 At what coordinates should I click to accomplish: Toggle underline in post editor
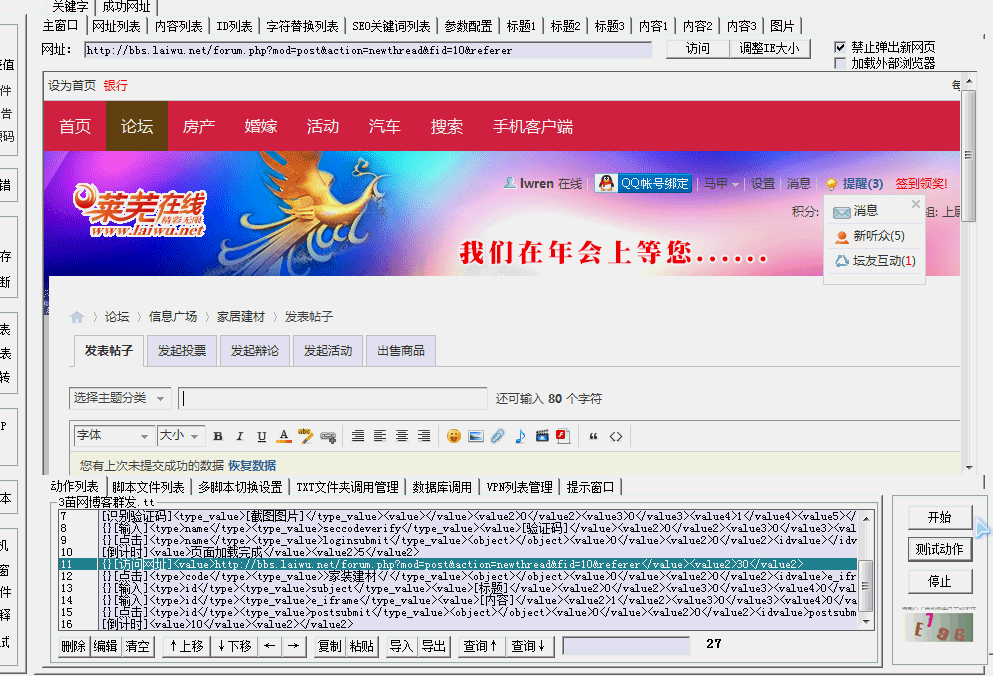tap(262, 436)
